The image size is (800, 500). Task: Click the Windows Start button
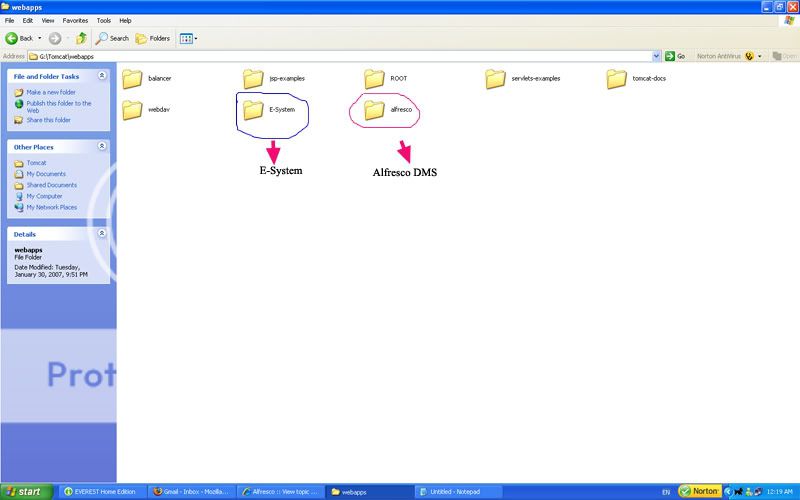coord(27,492)
